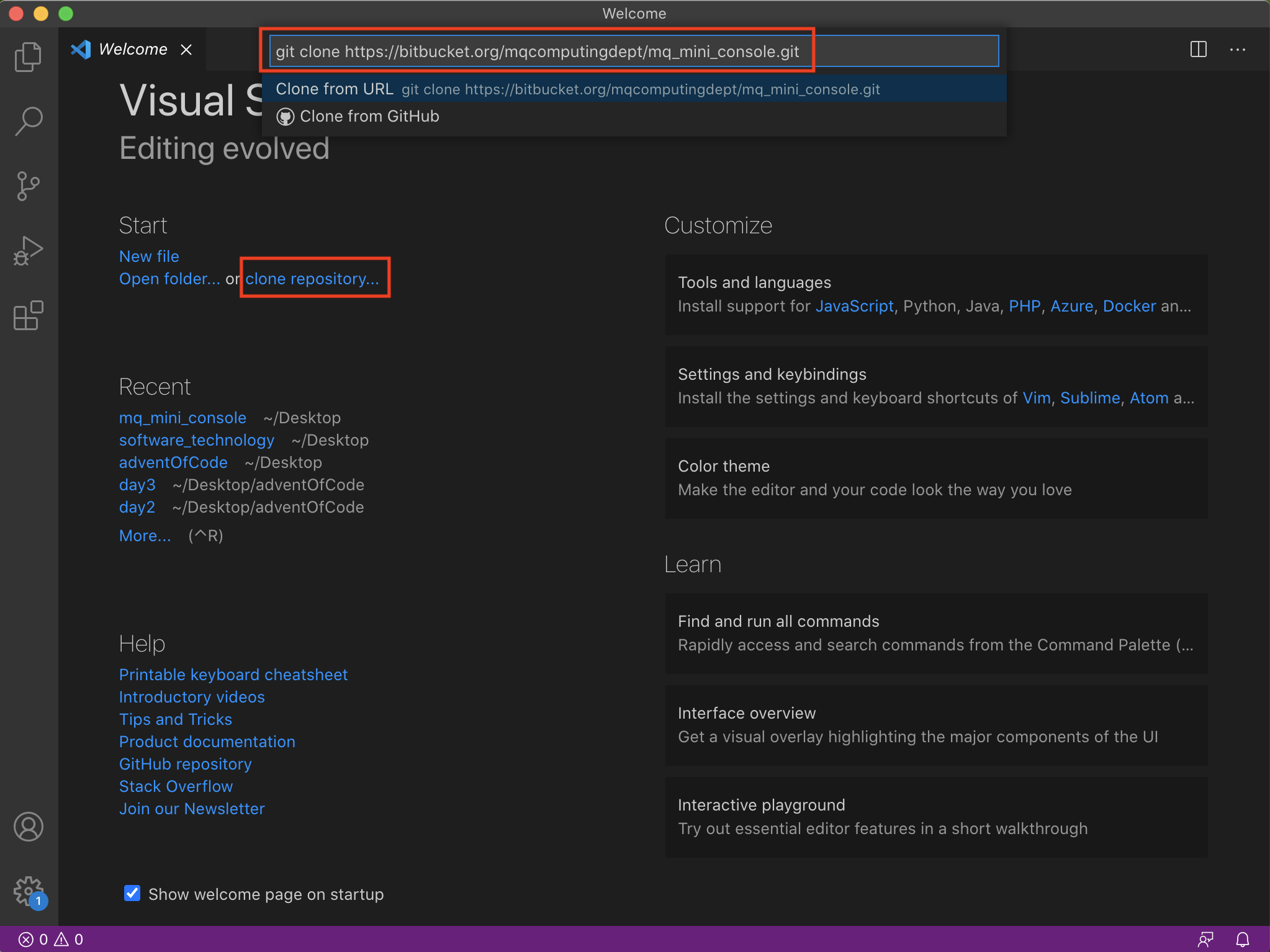
Task: Open the Explorer view in activity bar
Action: pyautogui.click(x=29, y=57)
